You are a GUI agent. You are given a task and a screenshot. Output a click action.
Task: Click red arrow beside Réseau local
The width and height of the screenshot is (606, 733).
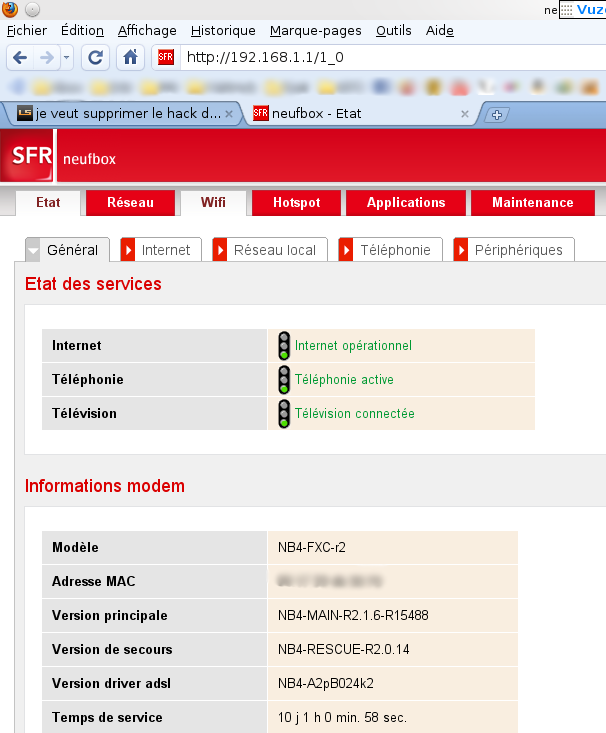[220, 250]
